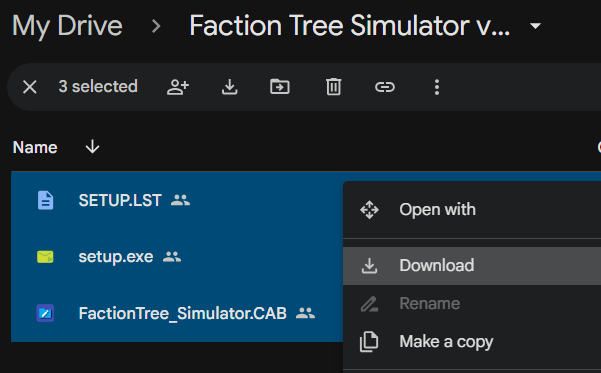601x373 pixels.
Task: Clear selection with the X icon
Action: [x=30, y=87]
